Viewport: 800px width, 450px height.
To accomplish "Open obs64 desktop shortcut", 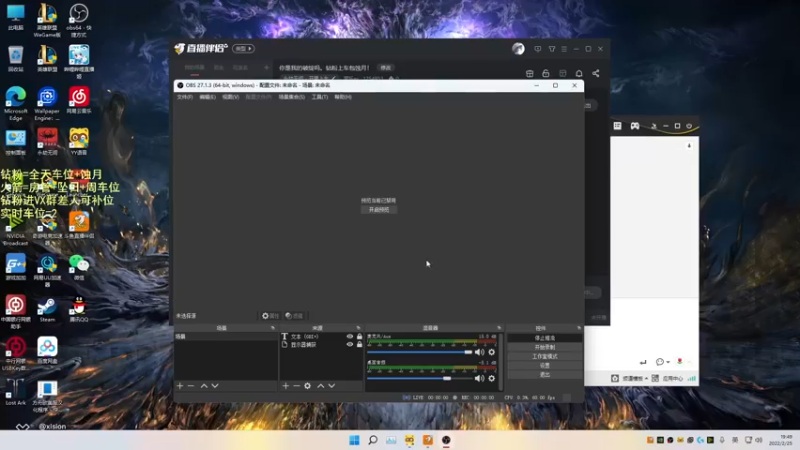I will pos(79,21).
